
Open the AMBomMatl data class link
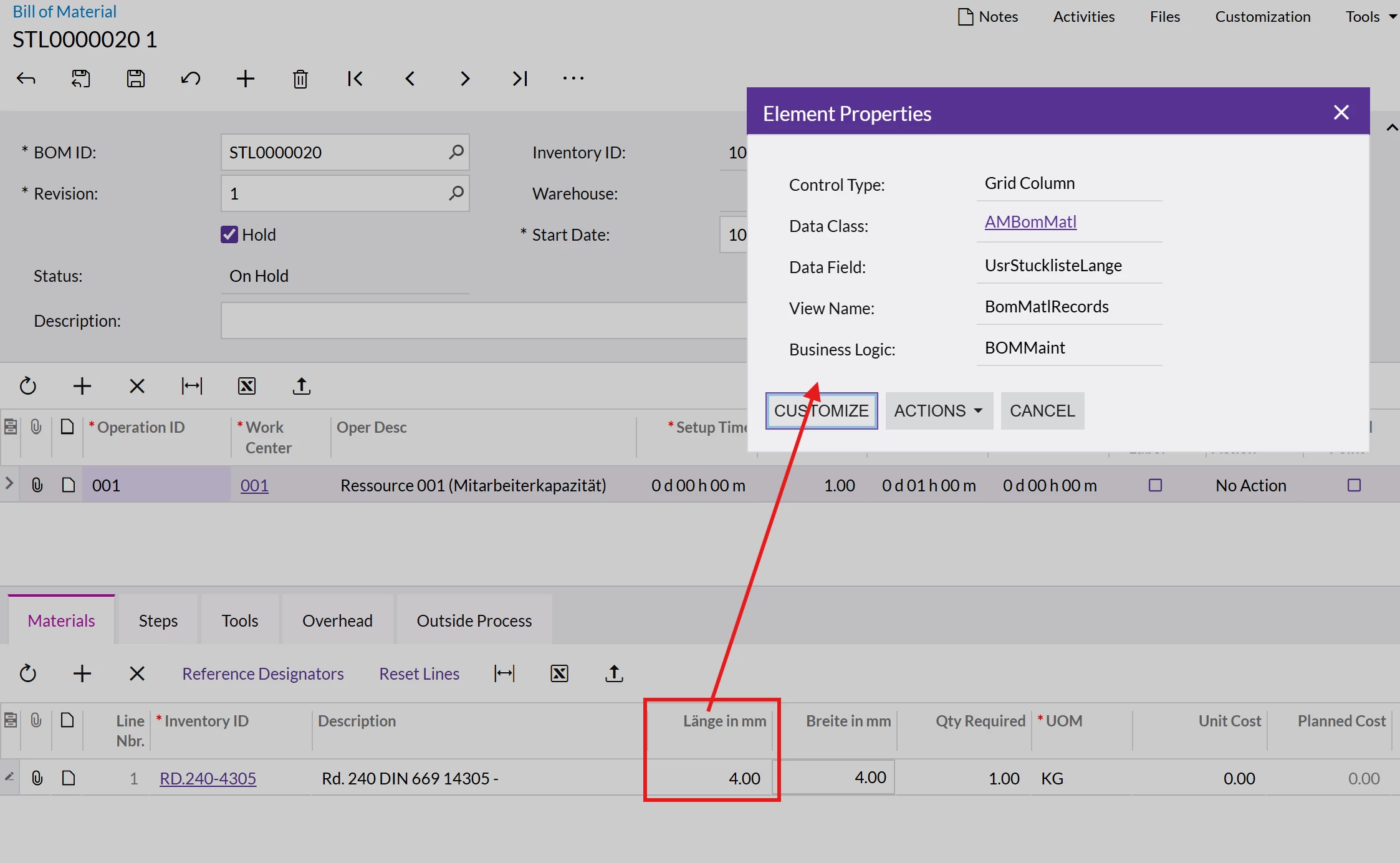[1030, 222]
